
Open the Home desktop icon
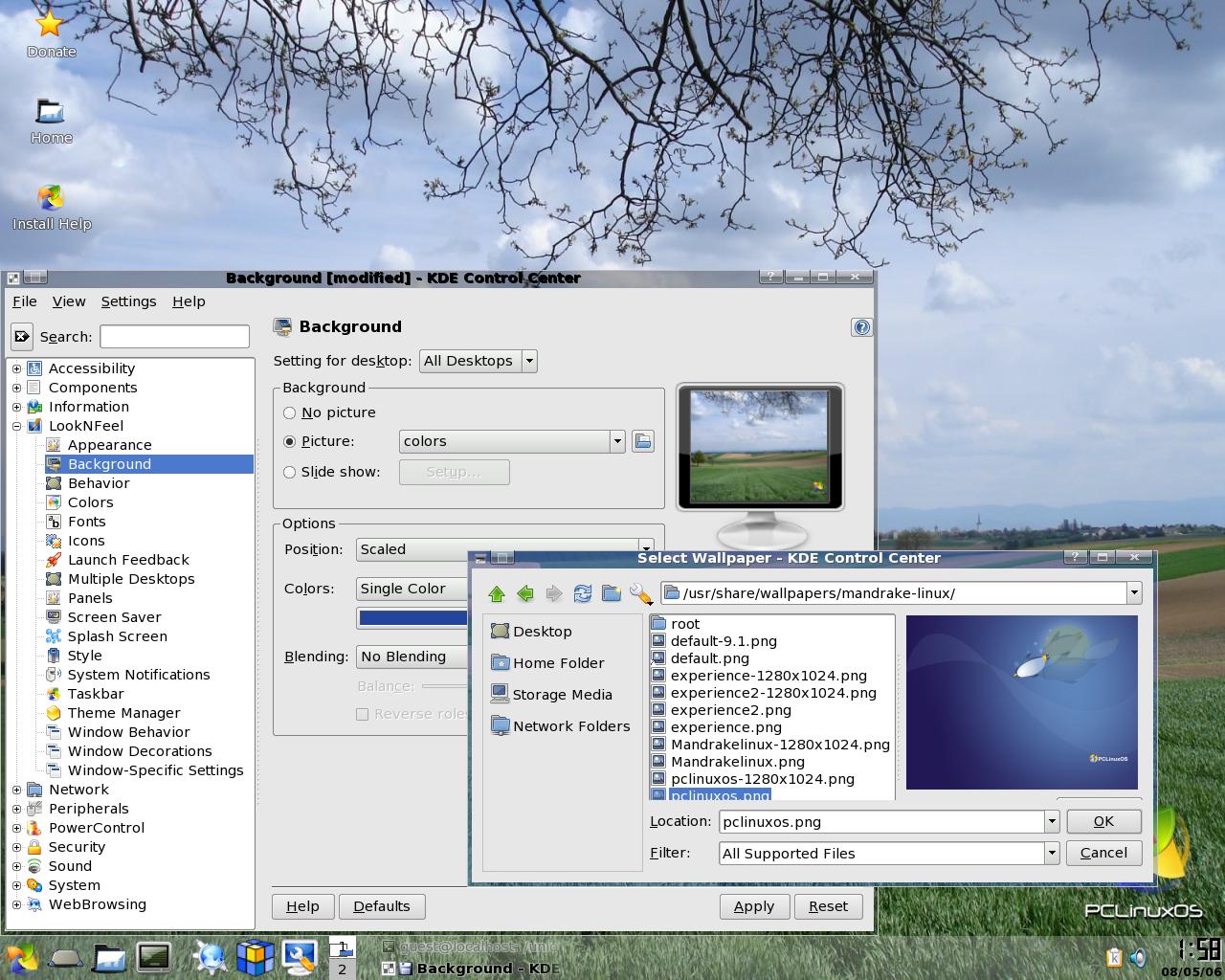(51, 122)
